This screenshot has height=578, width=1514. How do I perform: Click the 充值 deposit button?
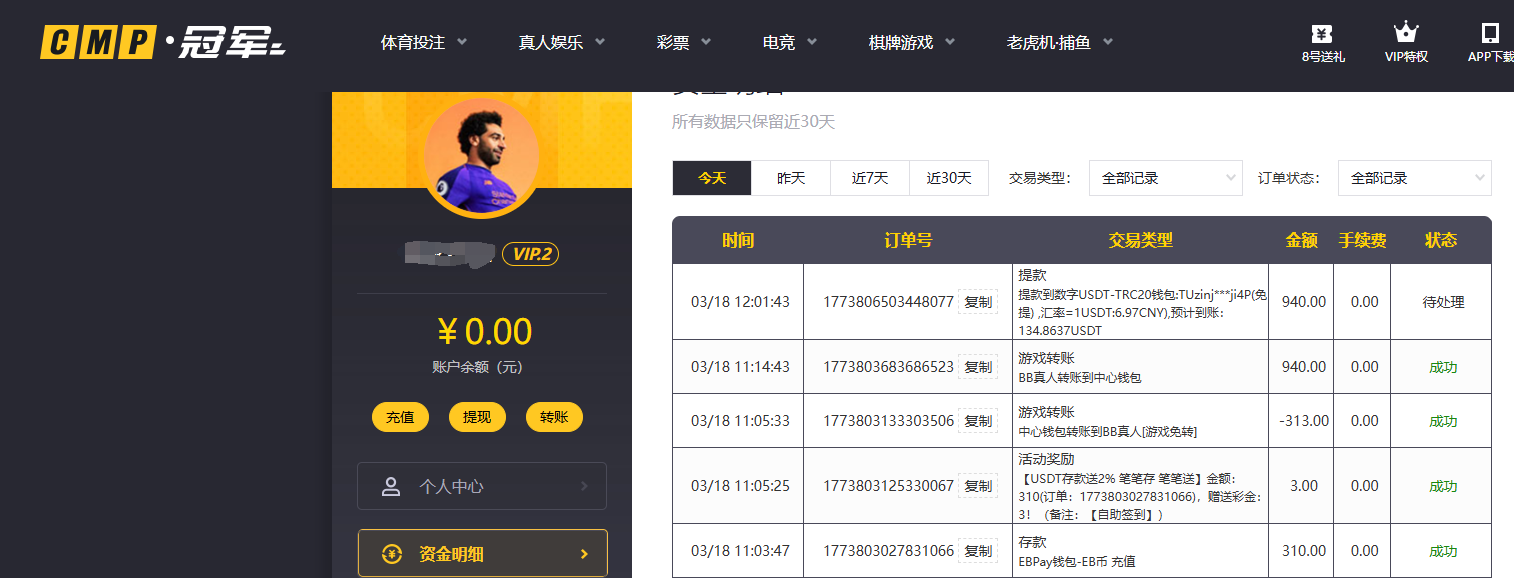point(400,417)
